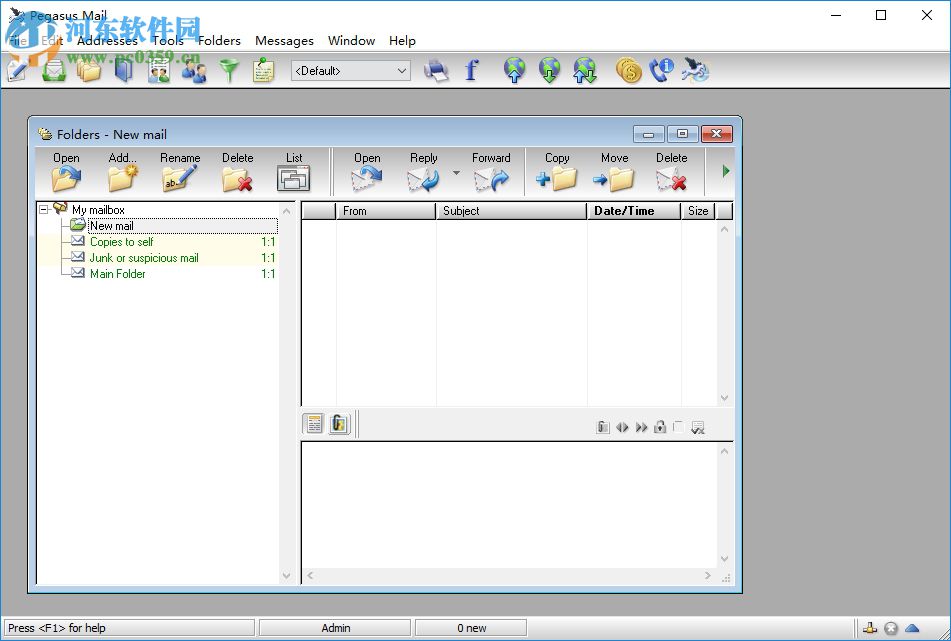
Task: Click the blue font 'f' icon
Action: coord(472,71)
